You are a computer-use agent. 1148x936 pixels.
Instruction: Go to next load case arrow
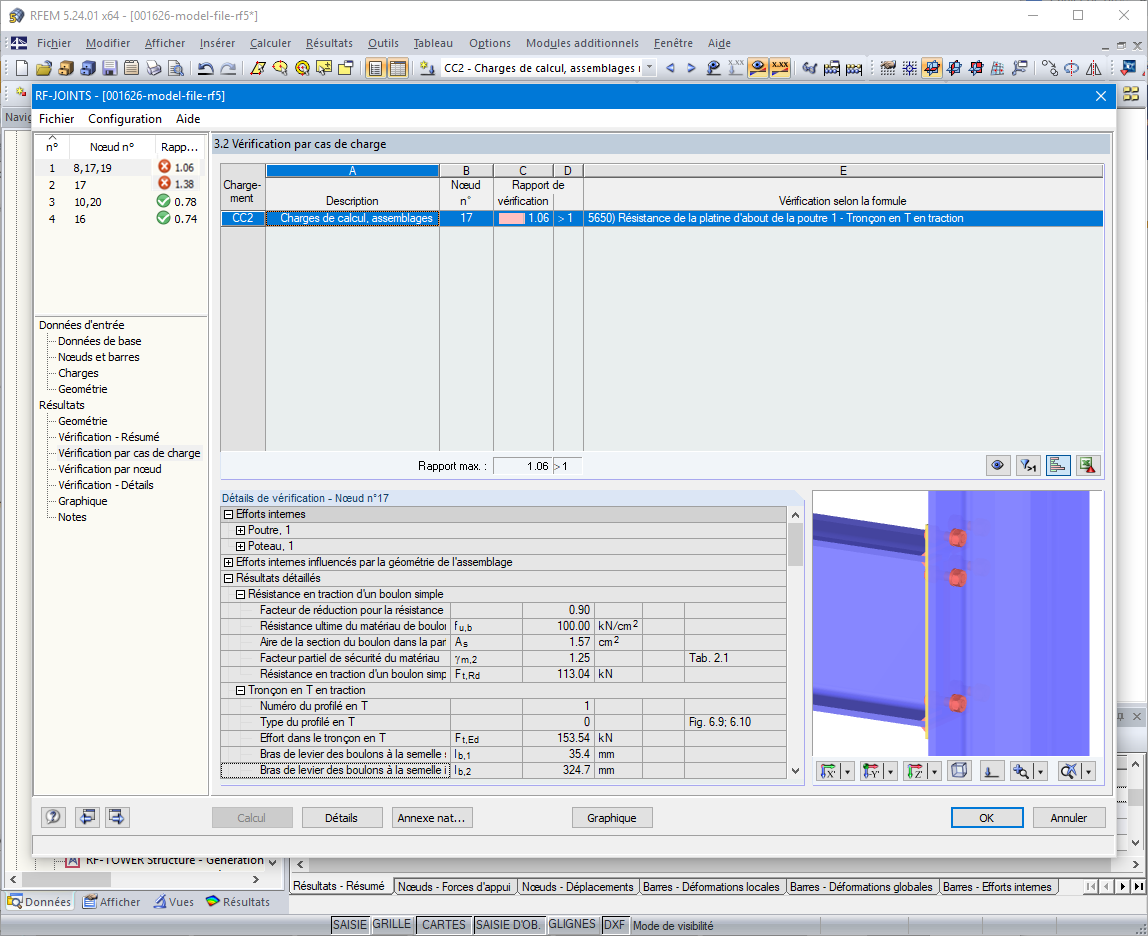click(x=691, y=68)
